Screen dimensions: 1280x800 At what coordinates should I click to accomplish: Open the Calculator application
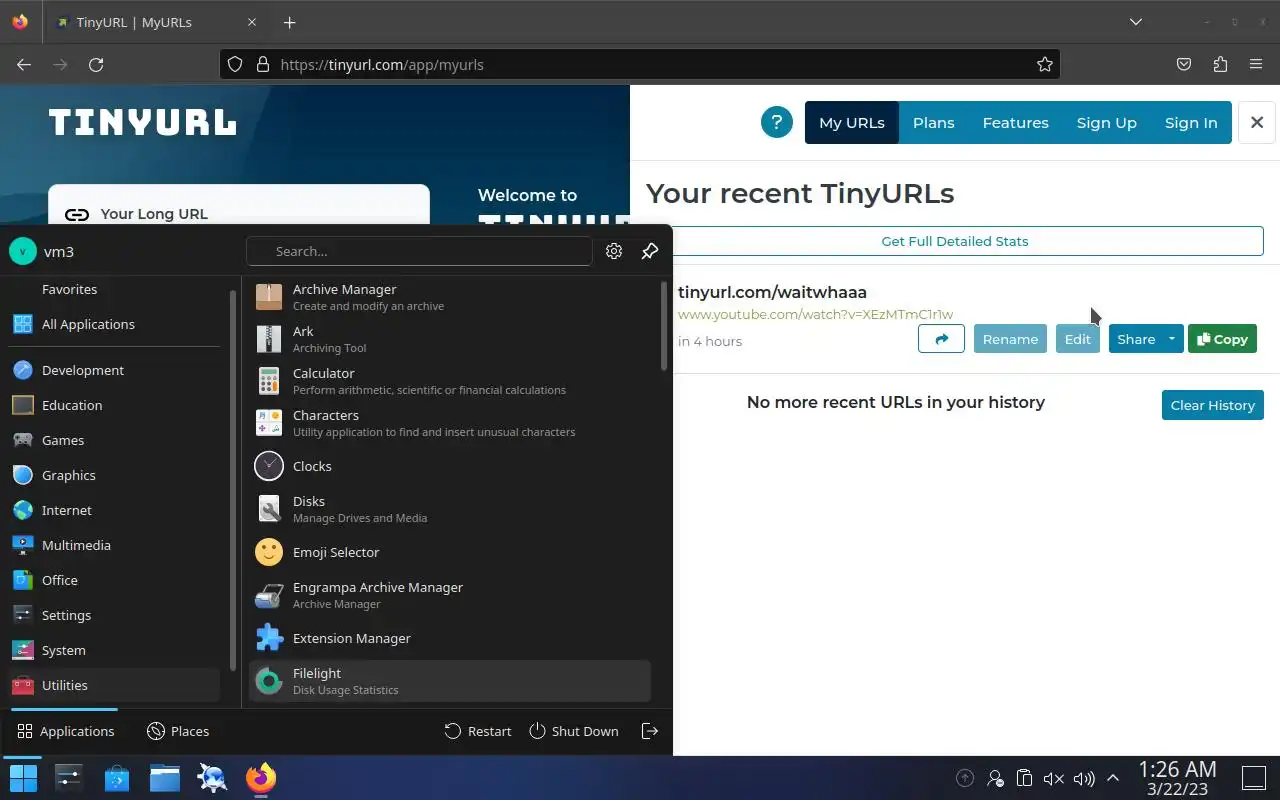pyautogui.click(x=450, y=381)
